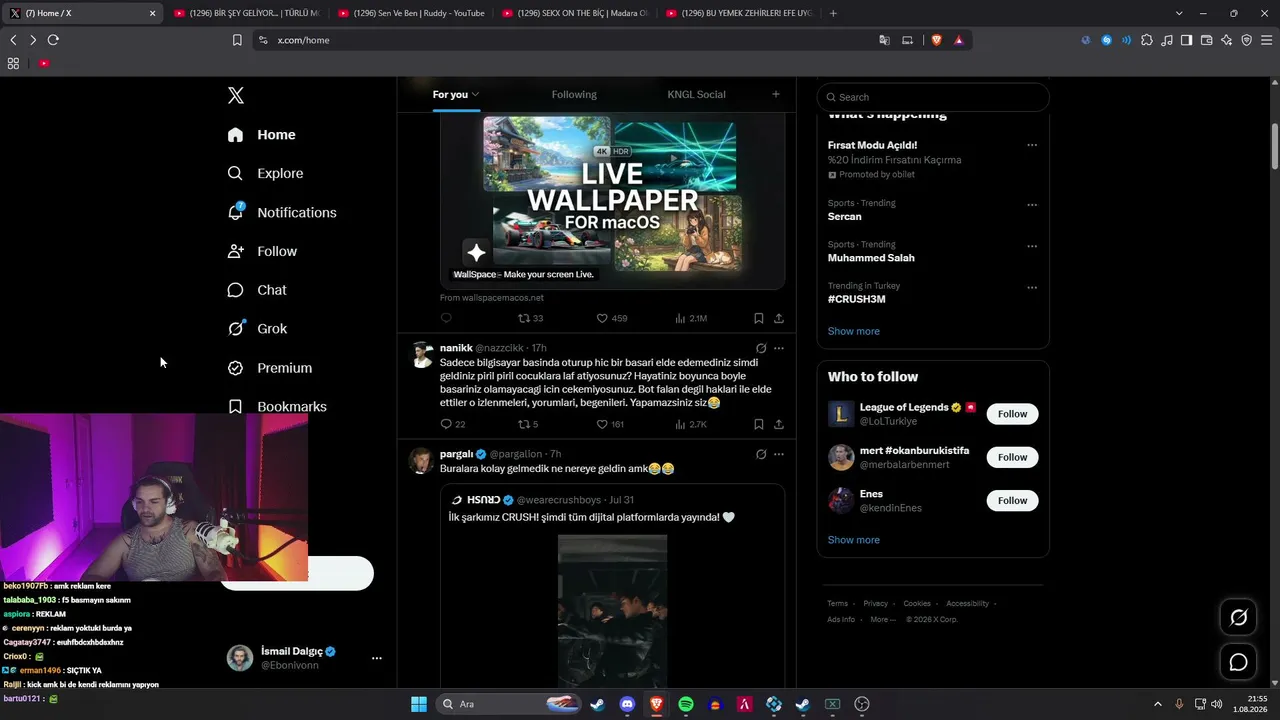
Task: Show hidden system tray icons
Action: [1158, 704]
